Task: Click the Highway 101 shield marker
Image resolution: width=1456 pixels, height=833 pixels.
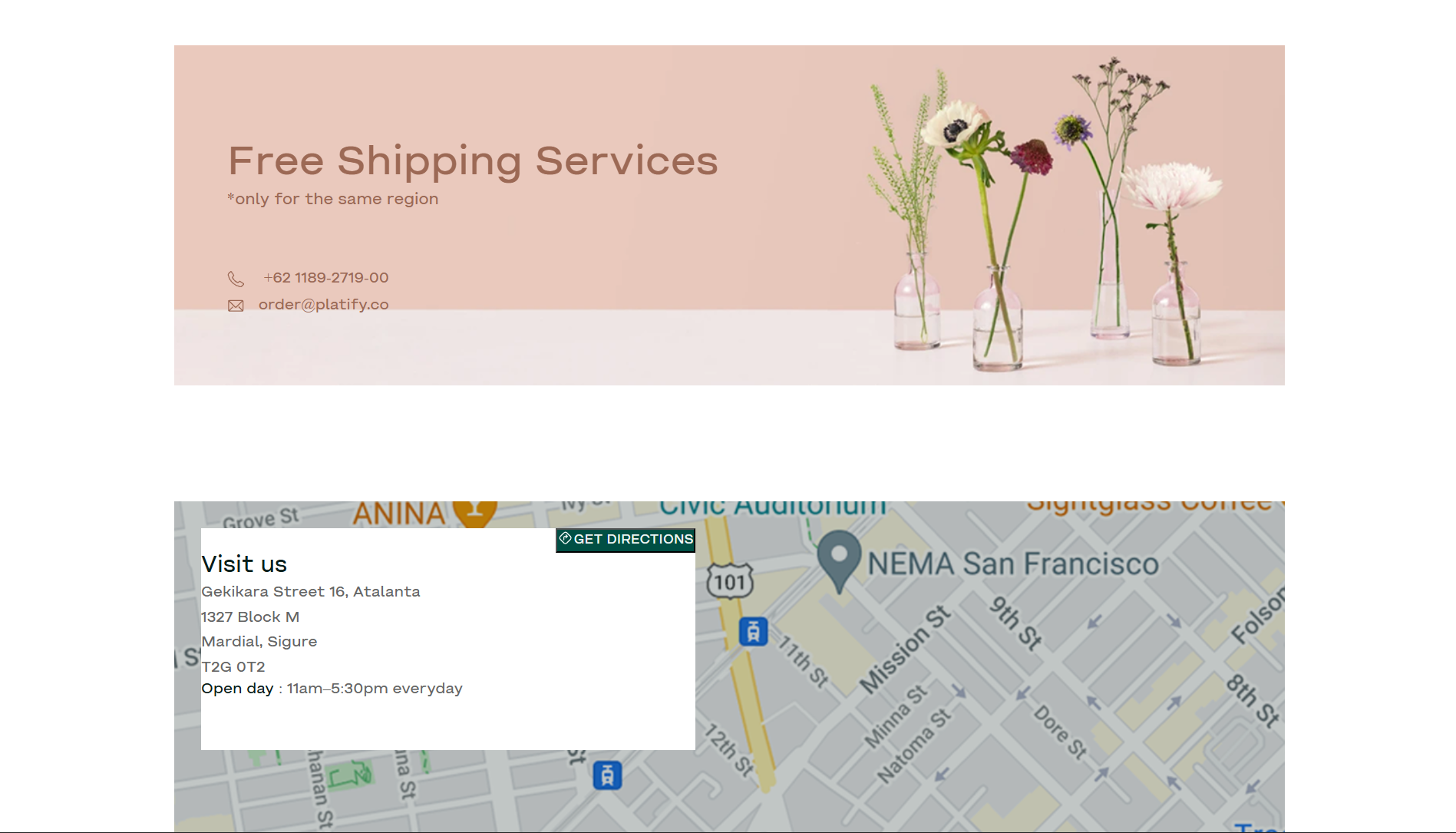Action: pyautogui.click(x=730, y=582)
